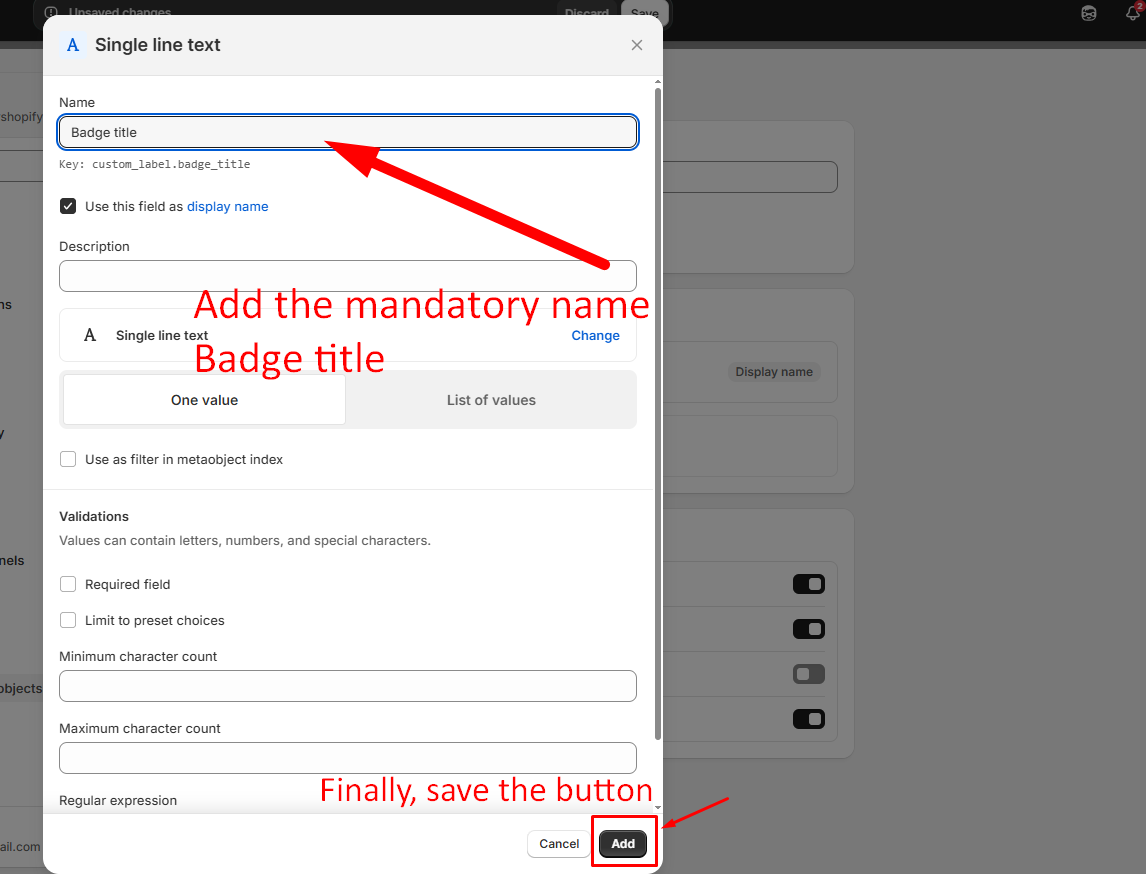Tick Limit to preset choices

pos(68,620)
